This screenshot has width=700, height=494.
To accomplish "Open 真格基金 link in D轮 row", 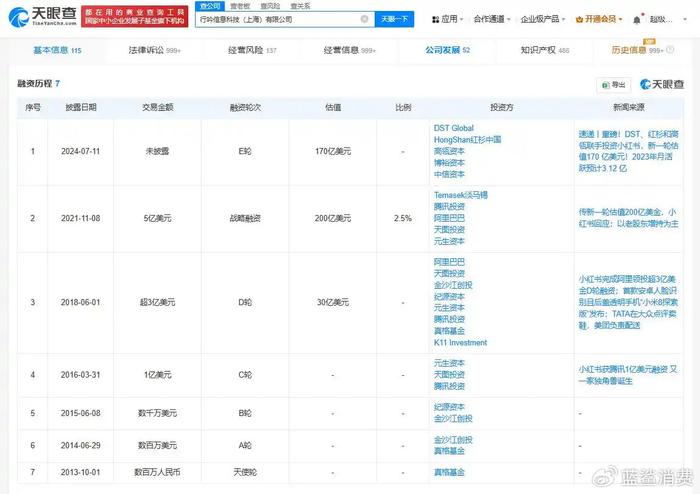I will coord(449,331).
